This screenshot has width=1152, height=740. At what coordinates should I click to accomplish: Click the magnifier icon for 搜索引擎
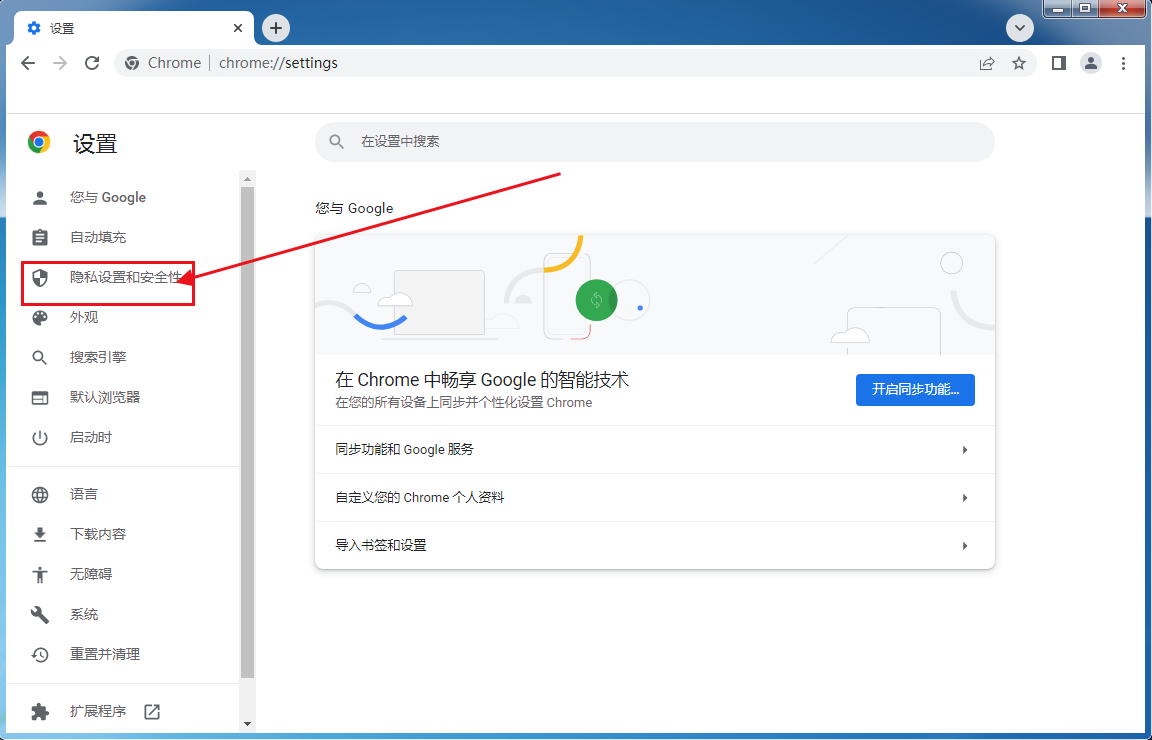coord(40,357)
